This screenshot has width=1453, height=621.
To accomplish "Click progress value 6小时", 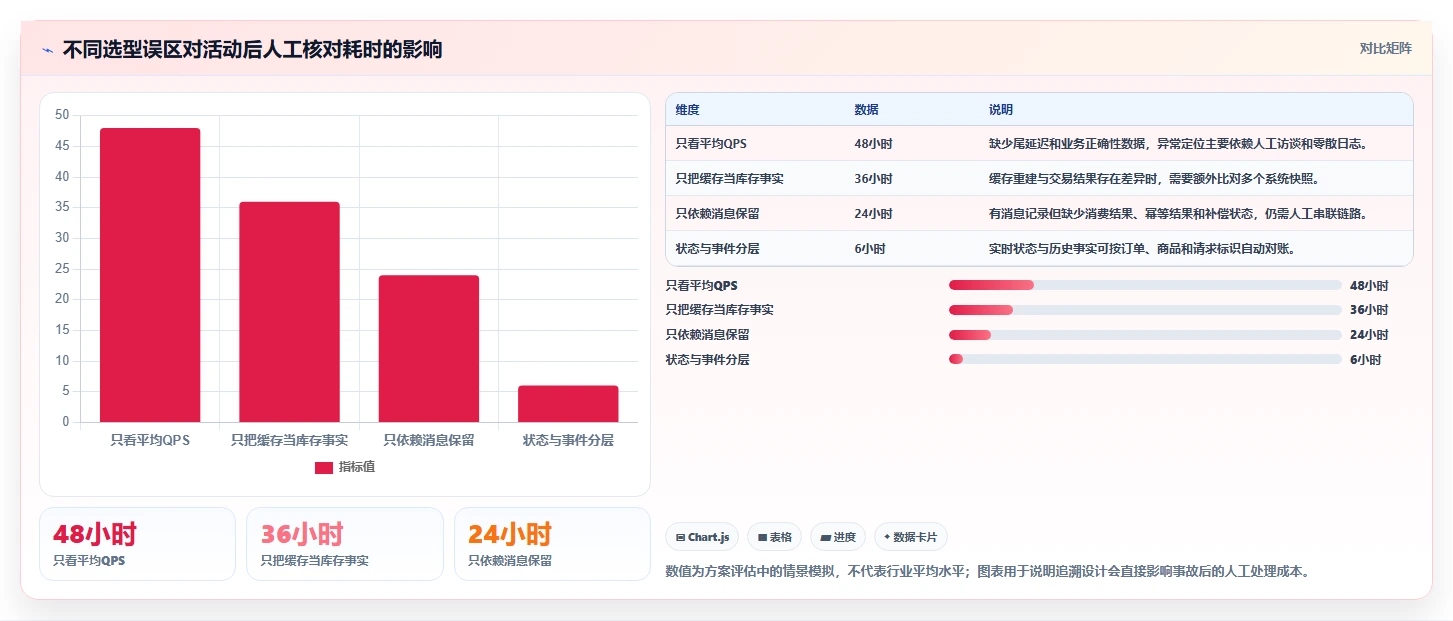I will point(1365,360).
